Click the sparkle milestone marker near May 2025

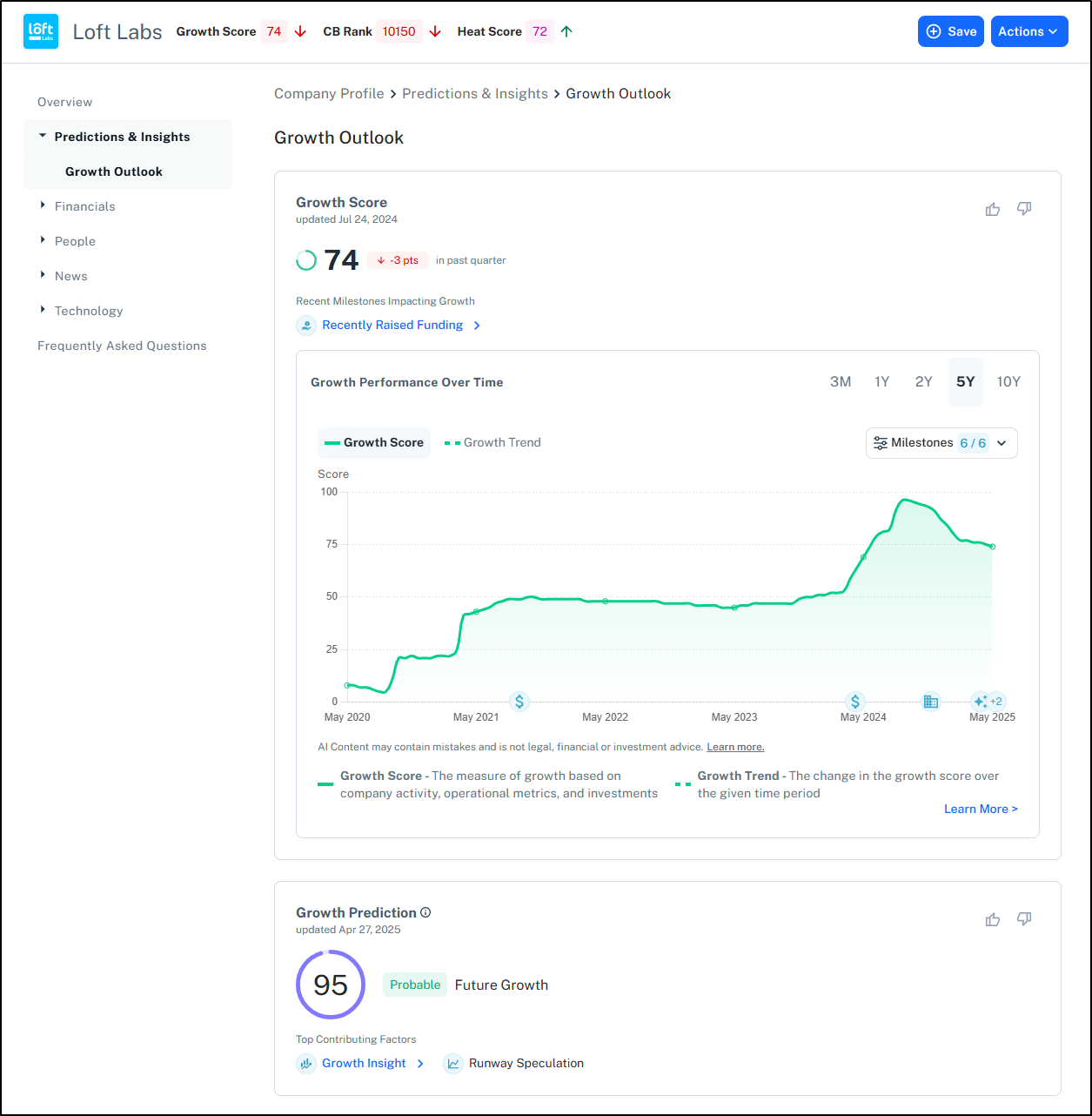980,701
